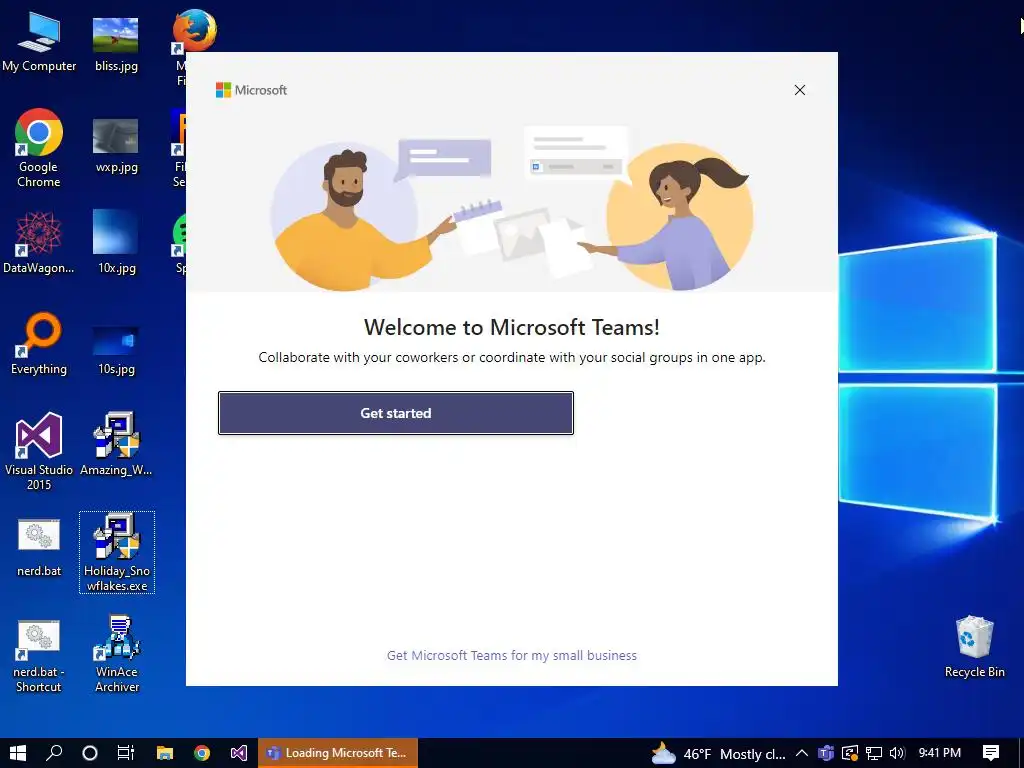Select 10x.jpg desktop file
The width and height of the screenshot is (1024, 768).
click(116, 242)
